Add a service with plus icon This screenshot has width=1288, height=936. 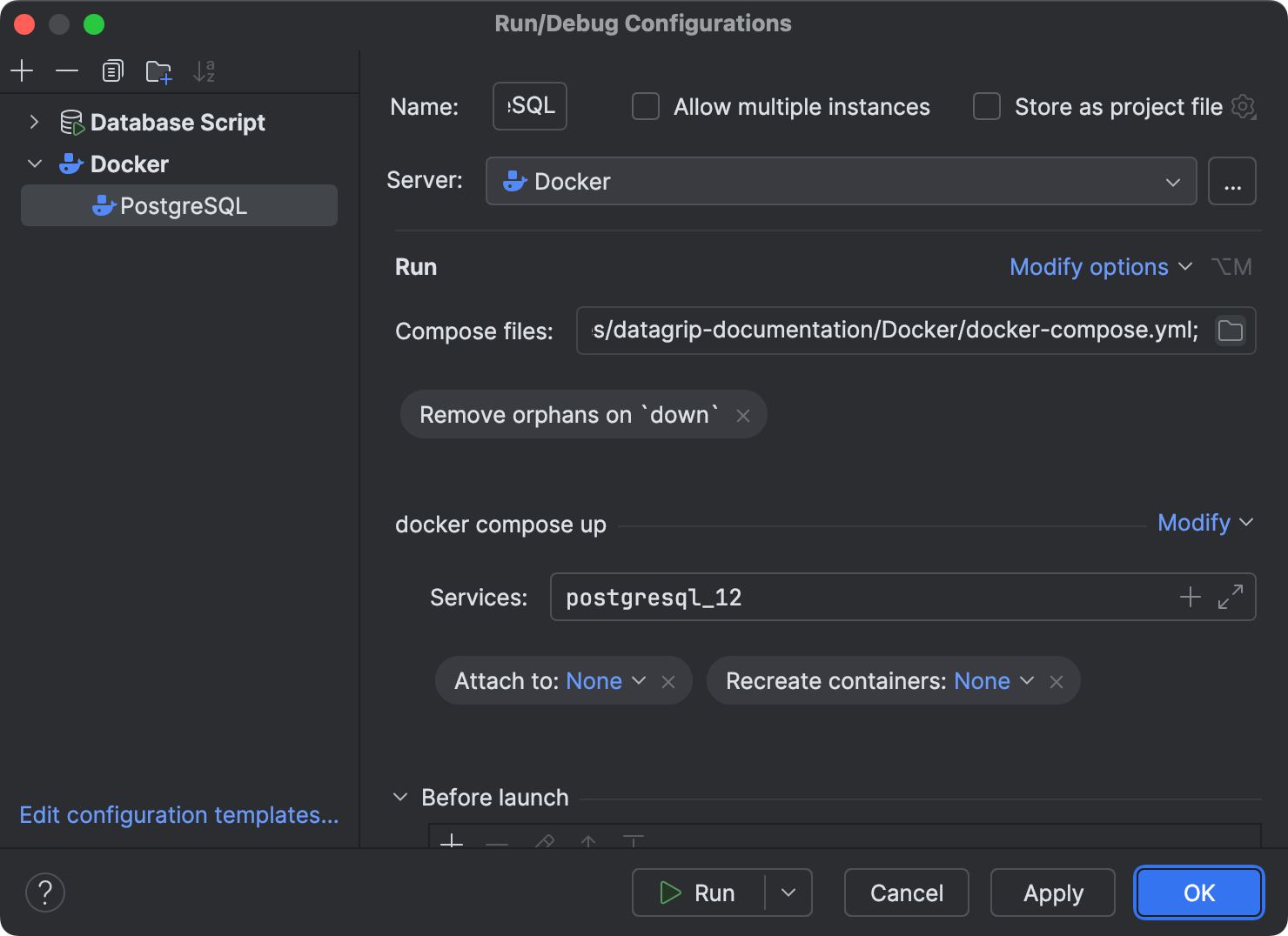point(1190,597)
